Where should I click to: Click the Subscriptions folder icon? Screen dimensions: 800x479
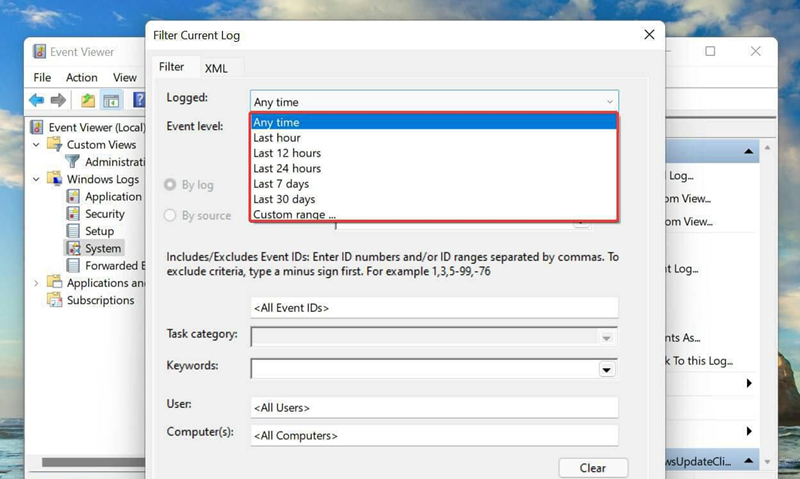pyautogui.click(x=56, y=300)
